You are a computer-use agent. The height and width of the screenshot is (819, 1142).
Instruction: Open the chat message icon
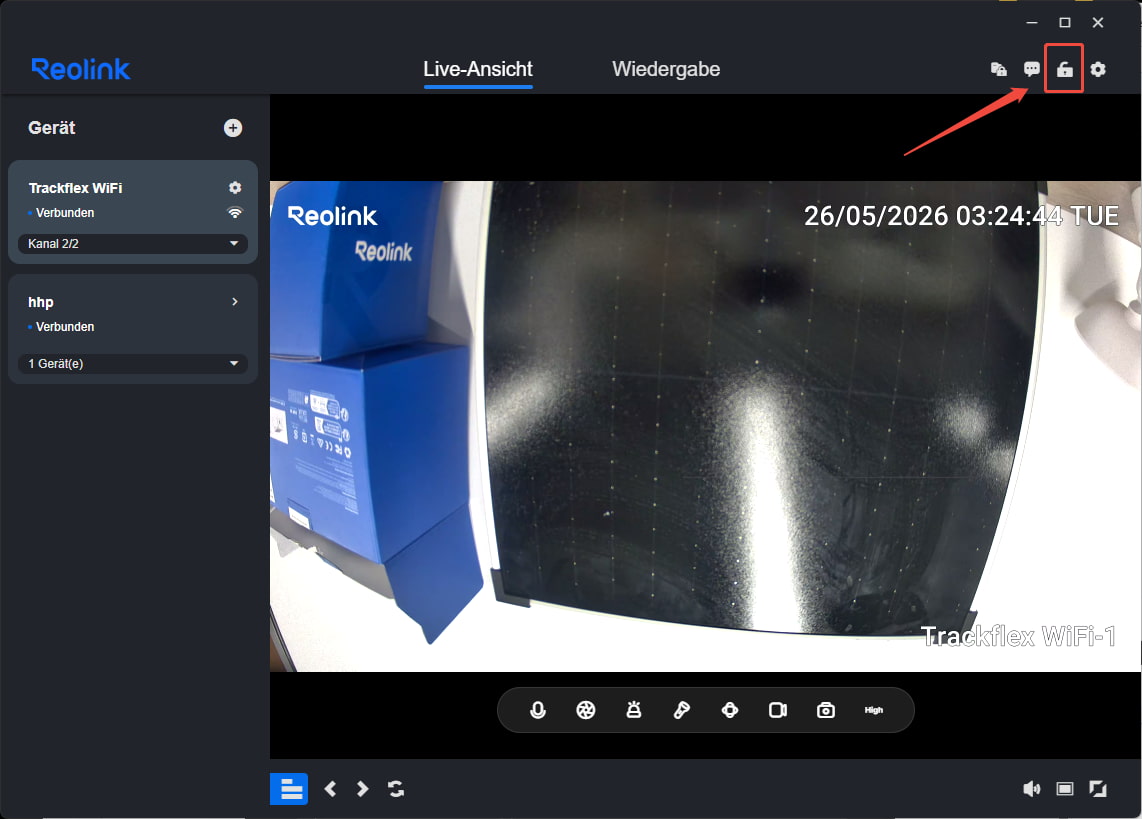tap(1031, 69)
